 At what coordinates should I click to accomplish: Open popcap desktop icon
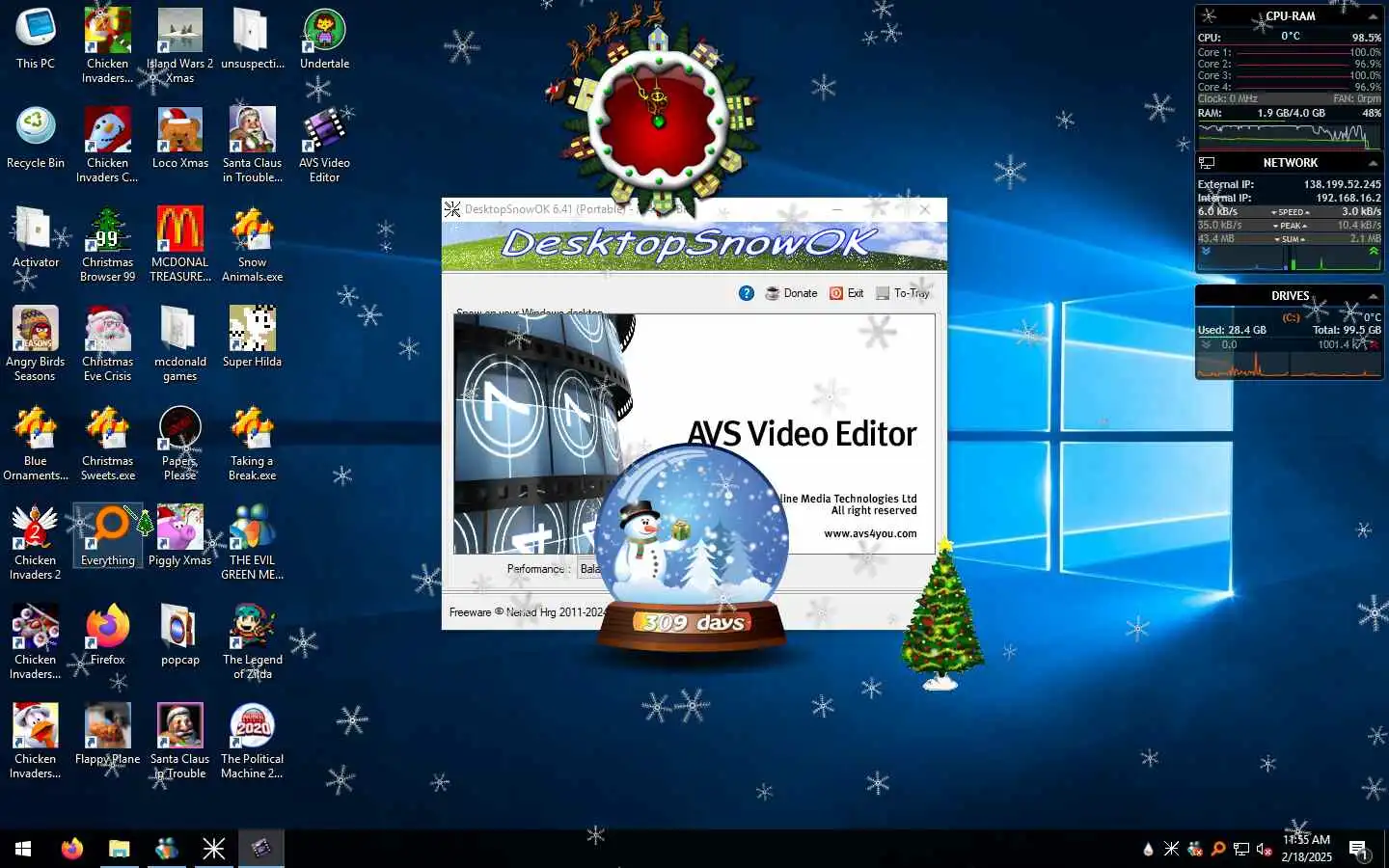point(179,635)
